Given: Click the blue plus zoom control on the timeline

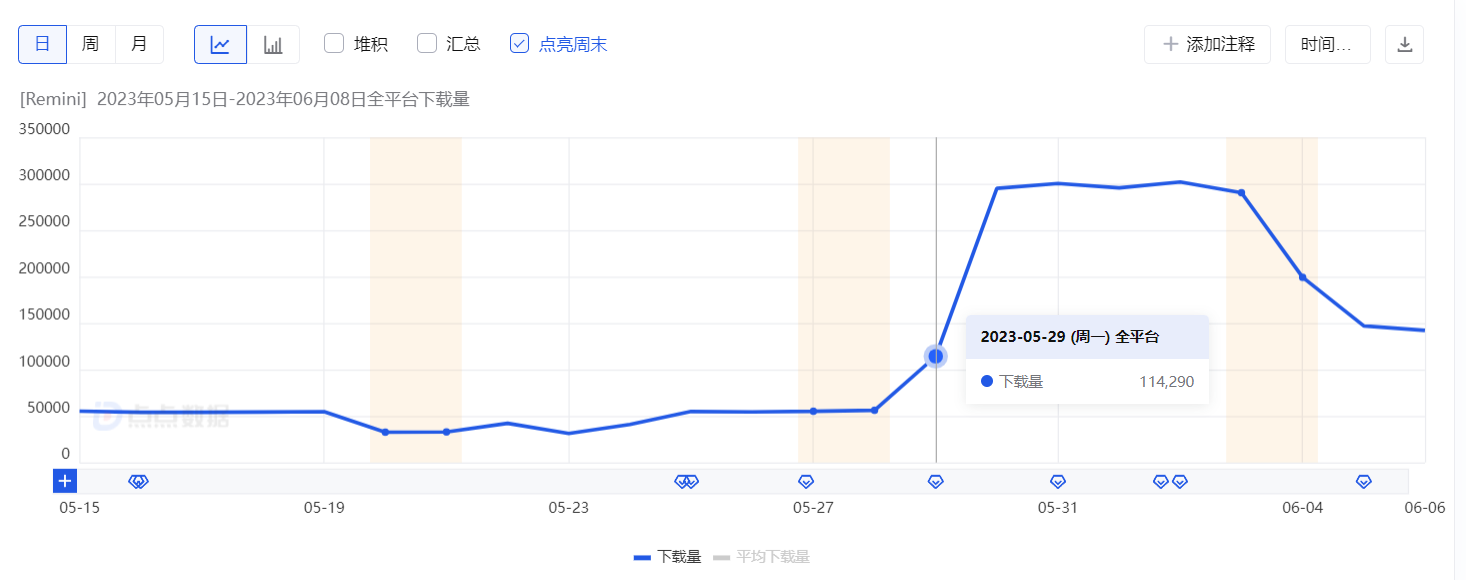Looking at the screenshot, I should pyautogui.click(x=65, y=481).
